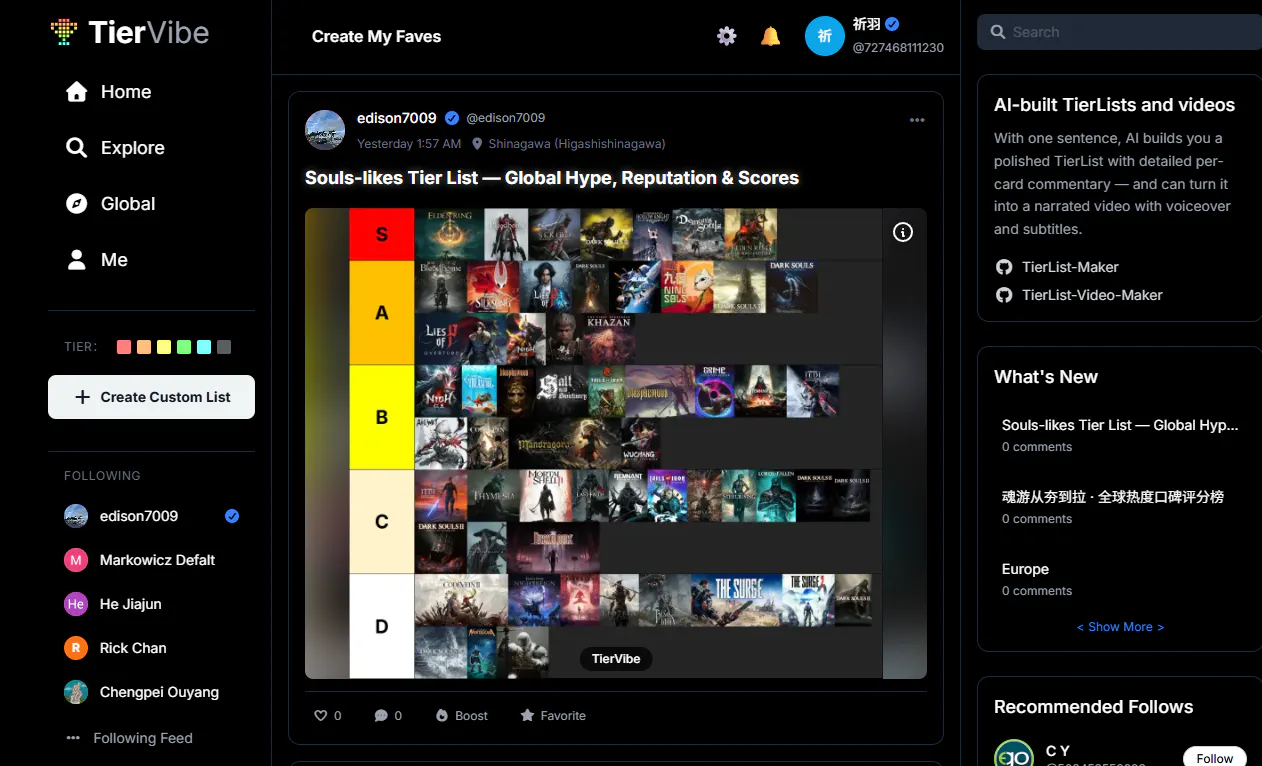The height and width of the screenshot is (766, 1262).
Task: Follow the recommended user C Y
Action: (x=1215, y=757)
